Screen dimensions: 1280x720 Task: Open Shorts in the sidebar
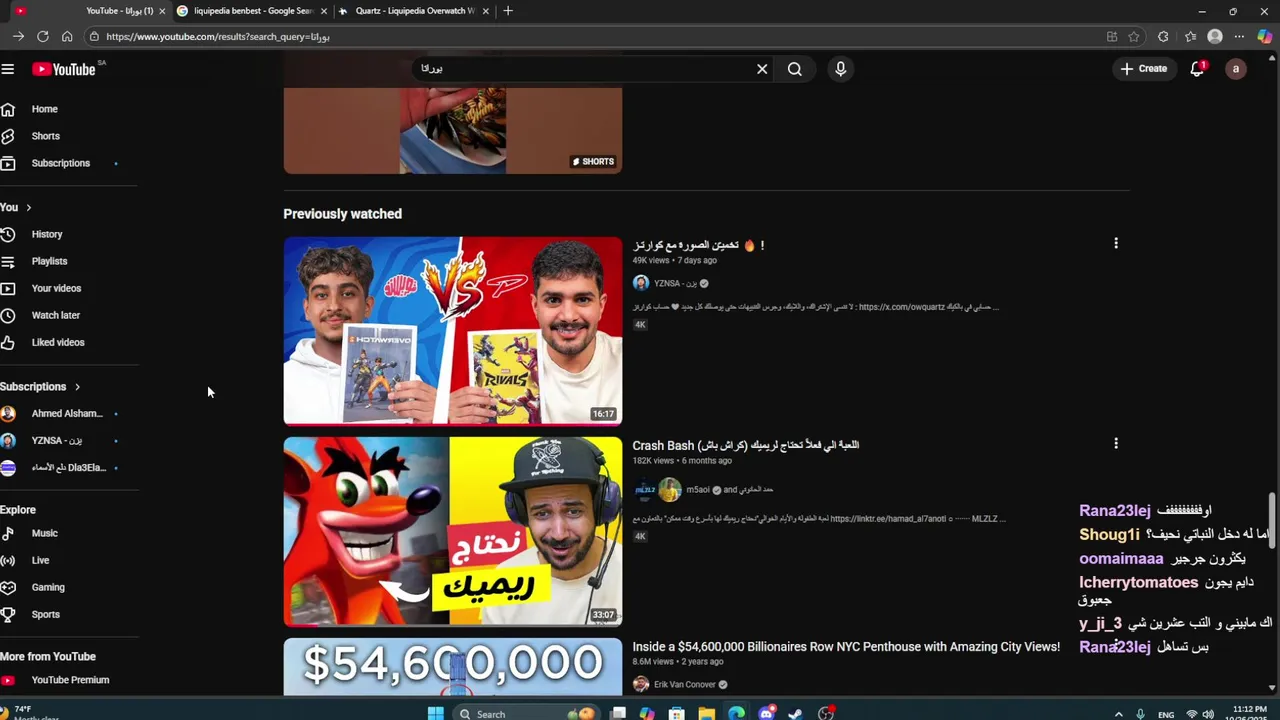click(45, 136)
